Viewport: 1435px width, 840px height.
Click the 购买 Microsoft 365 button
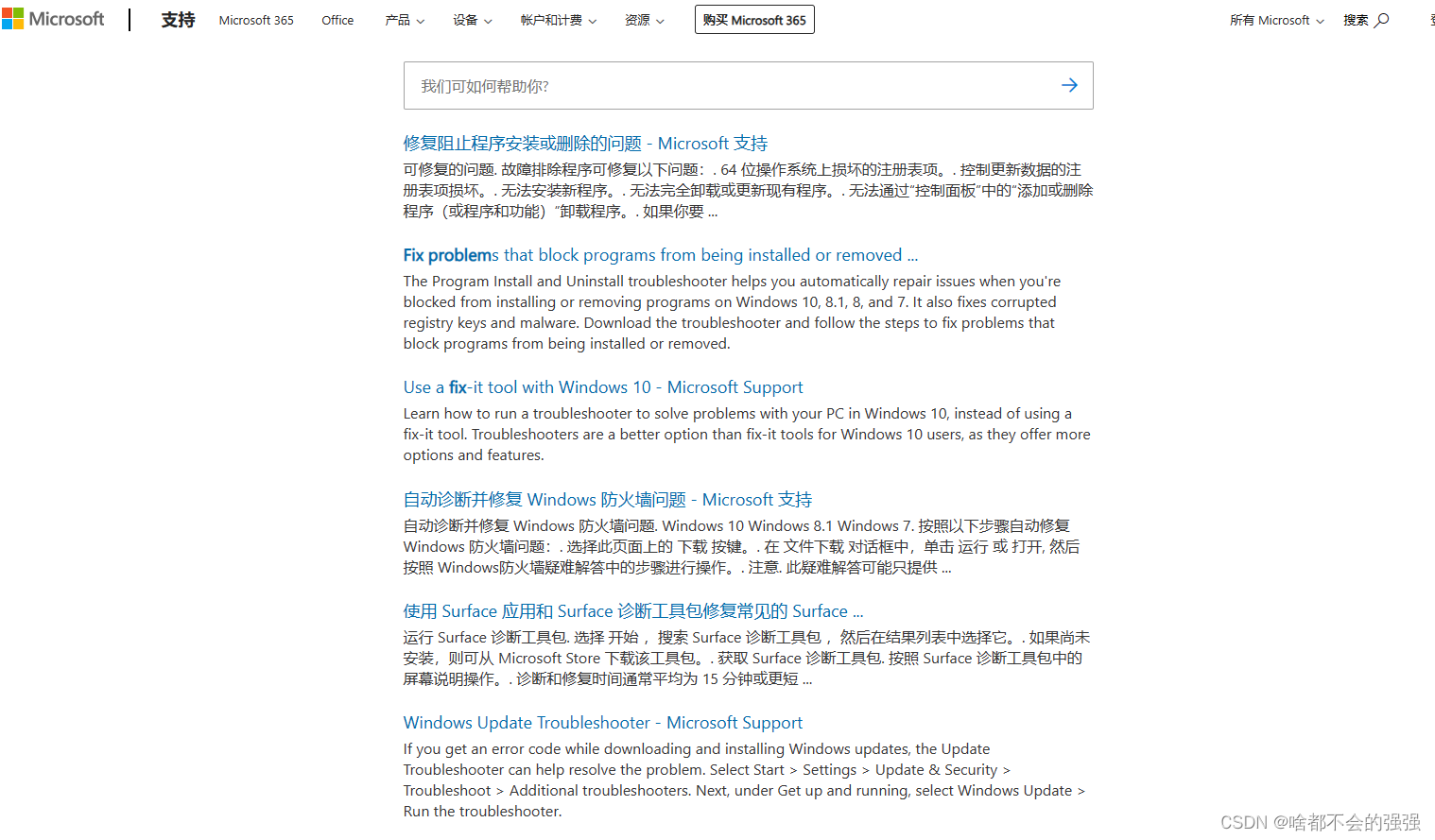point(754,20)
